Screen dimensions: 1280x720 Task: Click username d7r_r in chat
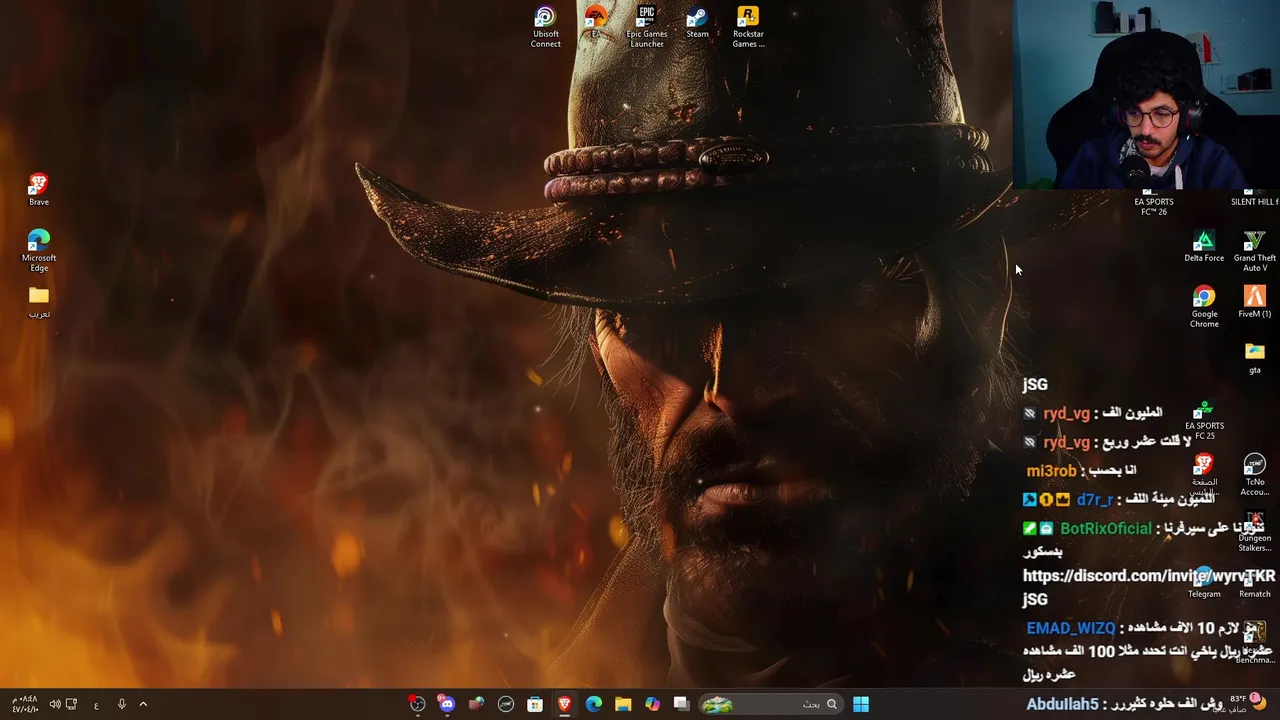[x=1094, y=500]
